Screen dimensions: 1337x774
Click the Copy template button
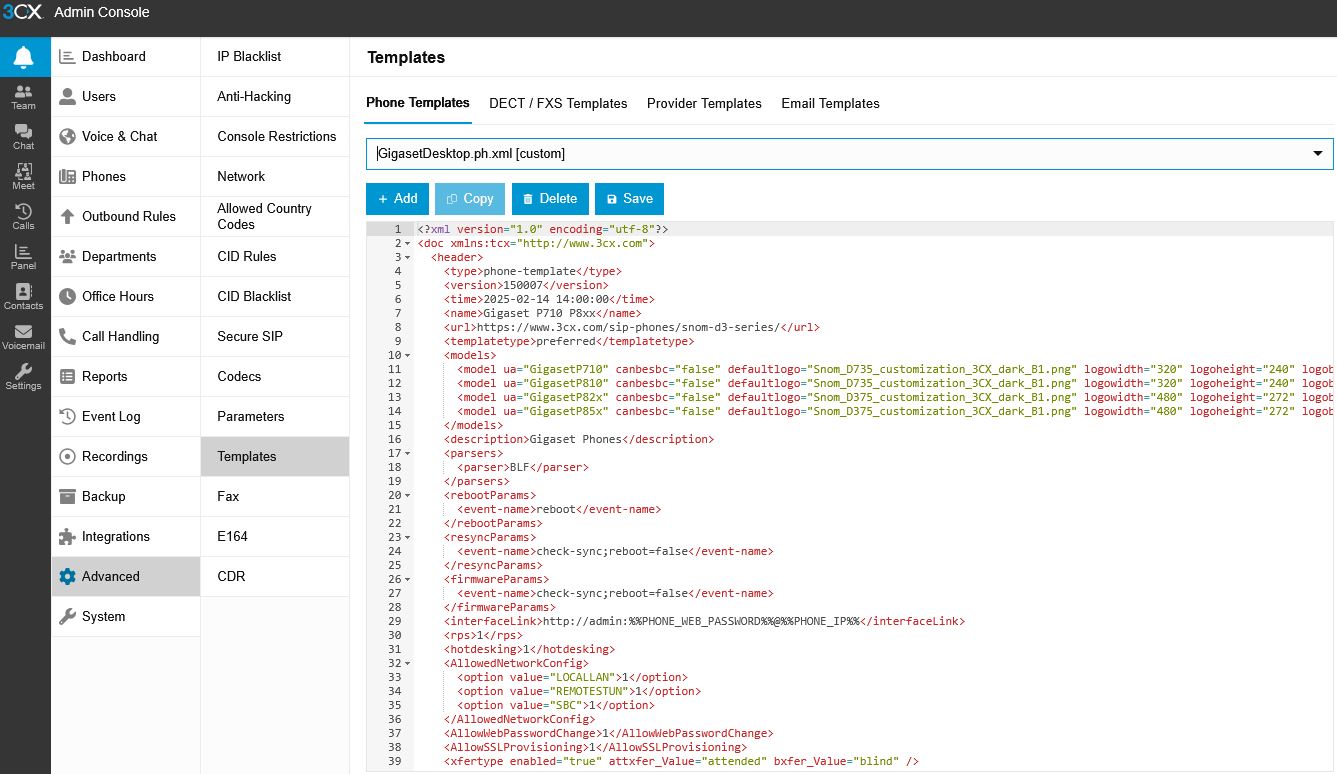pos(470,199)
